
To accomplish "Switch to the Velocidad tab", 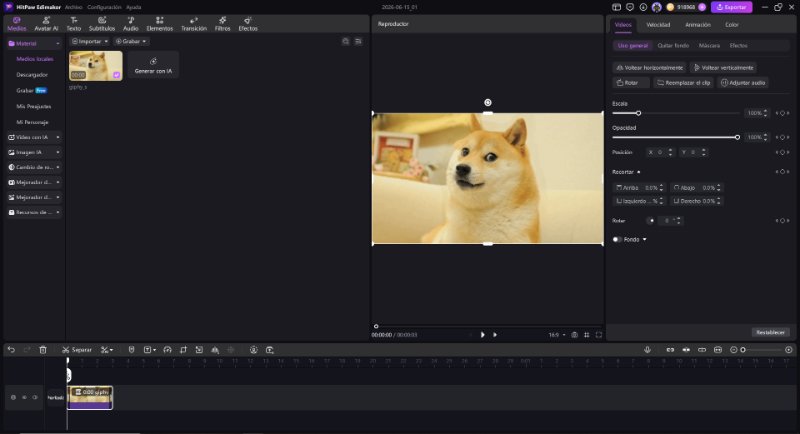I will (x=658, y=24).
